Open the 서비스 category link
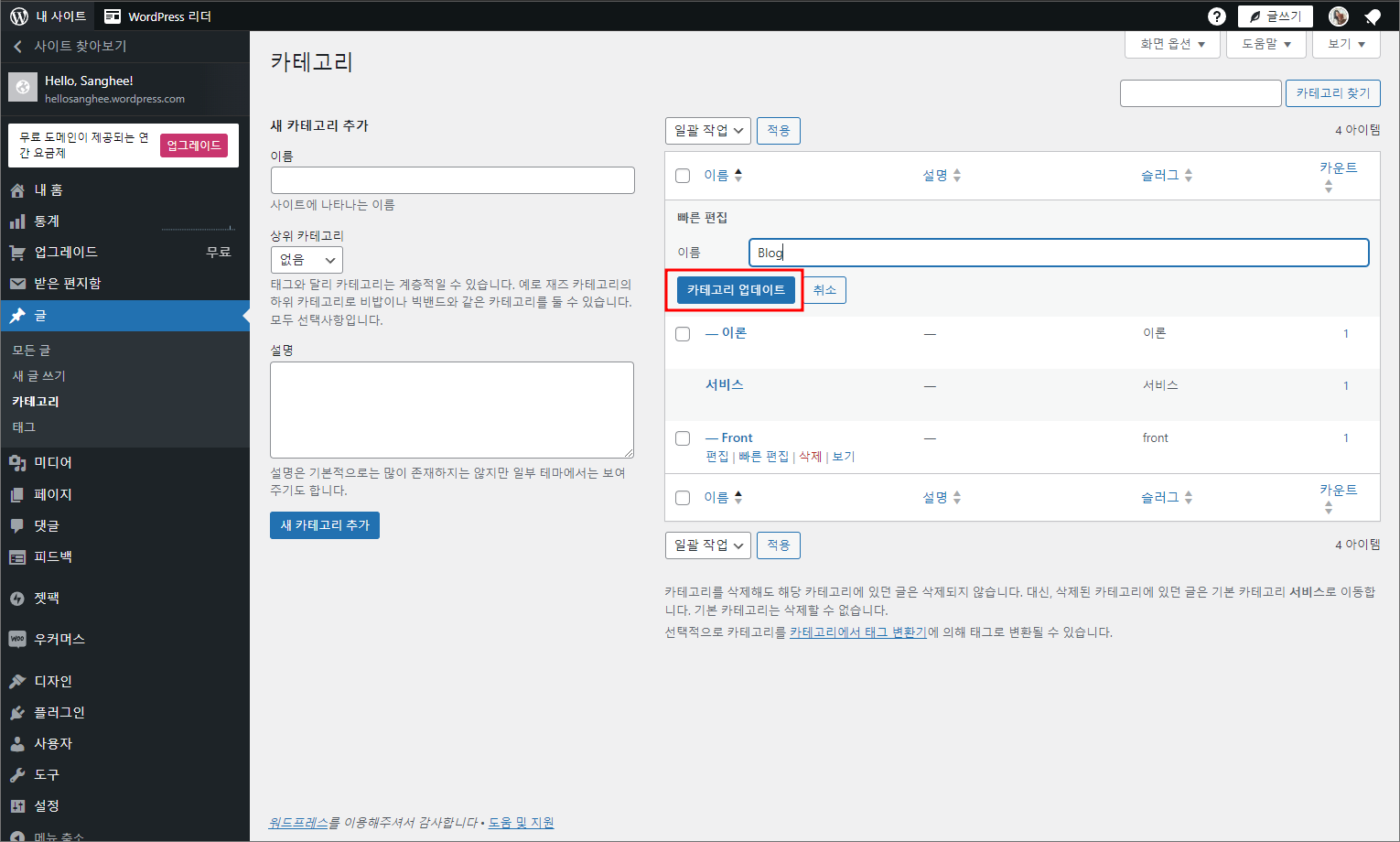The image size is (1400, 842). pyautogui.click(x=724, y=385)
